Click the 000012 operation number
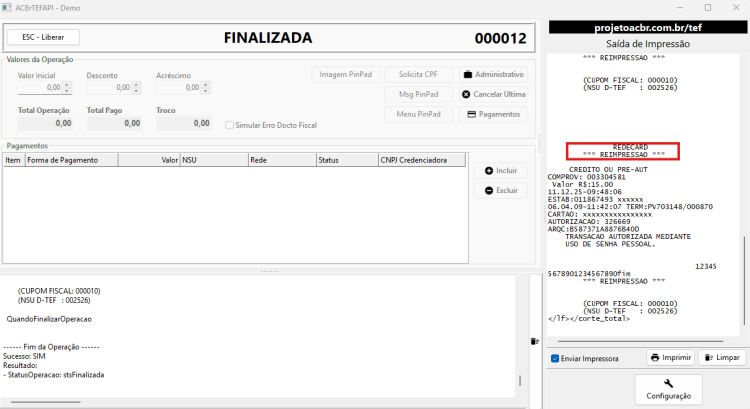The height and width of the screenshot is (409, 750). (x=500, y=38)
